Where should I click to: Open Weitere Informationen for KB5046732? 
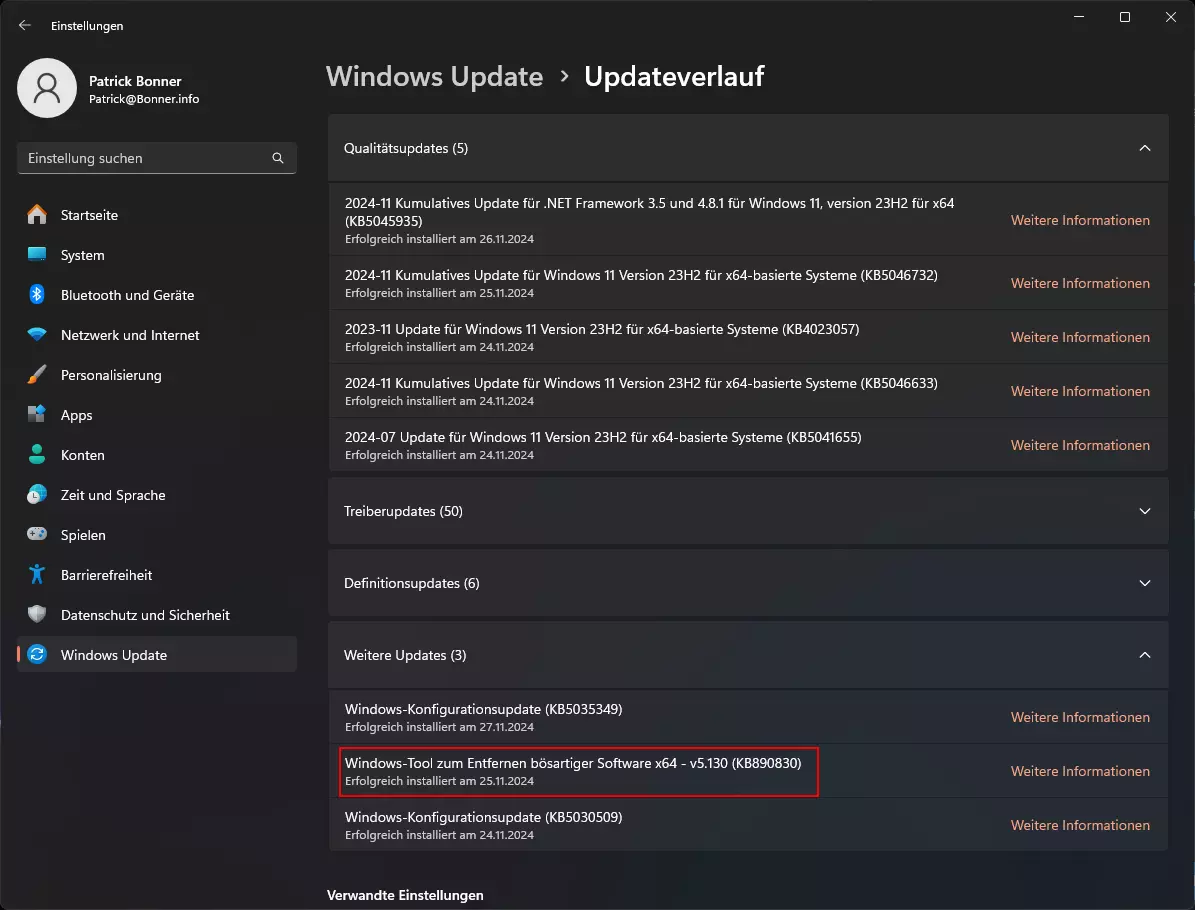pyautogui.click(x=1080, y=283)
